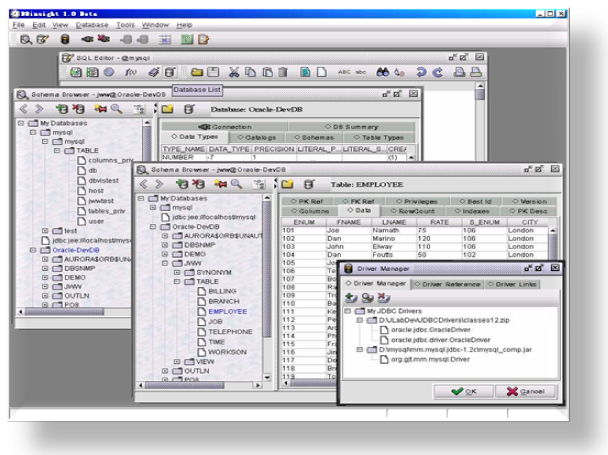Screen dimensions: 608x455
Task: Click forward arrow in back Schema Browser toolbar
Action: [39, 109]
